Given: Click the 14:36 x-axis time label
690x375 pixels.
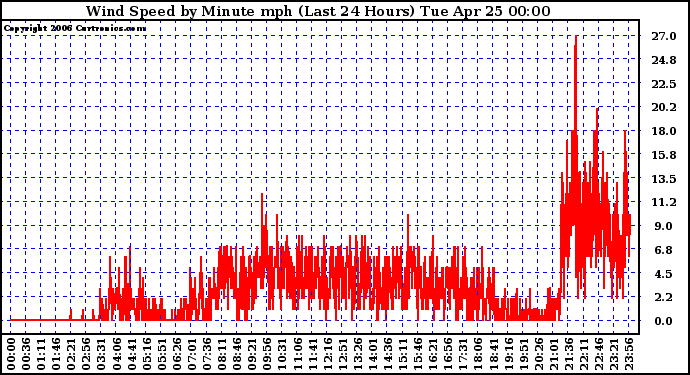Looking at the screenshot, I should click(x=388, y=354).
